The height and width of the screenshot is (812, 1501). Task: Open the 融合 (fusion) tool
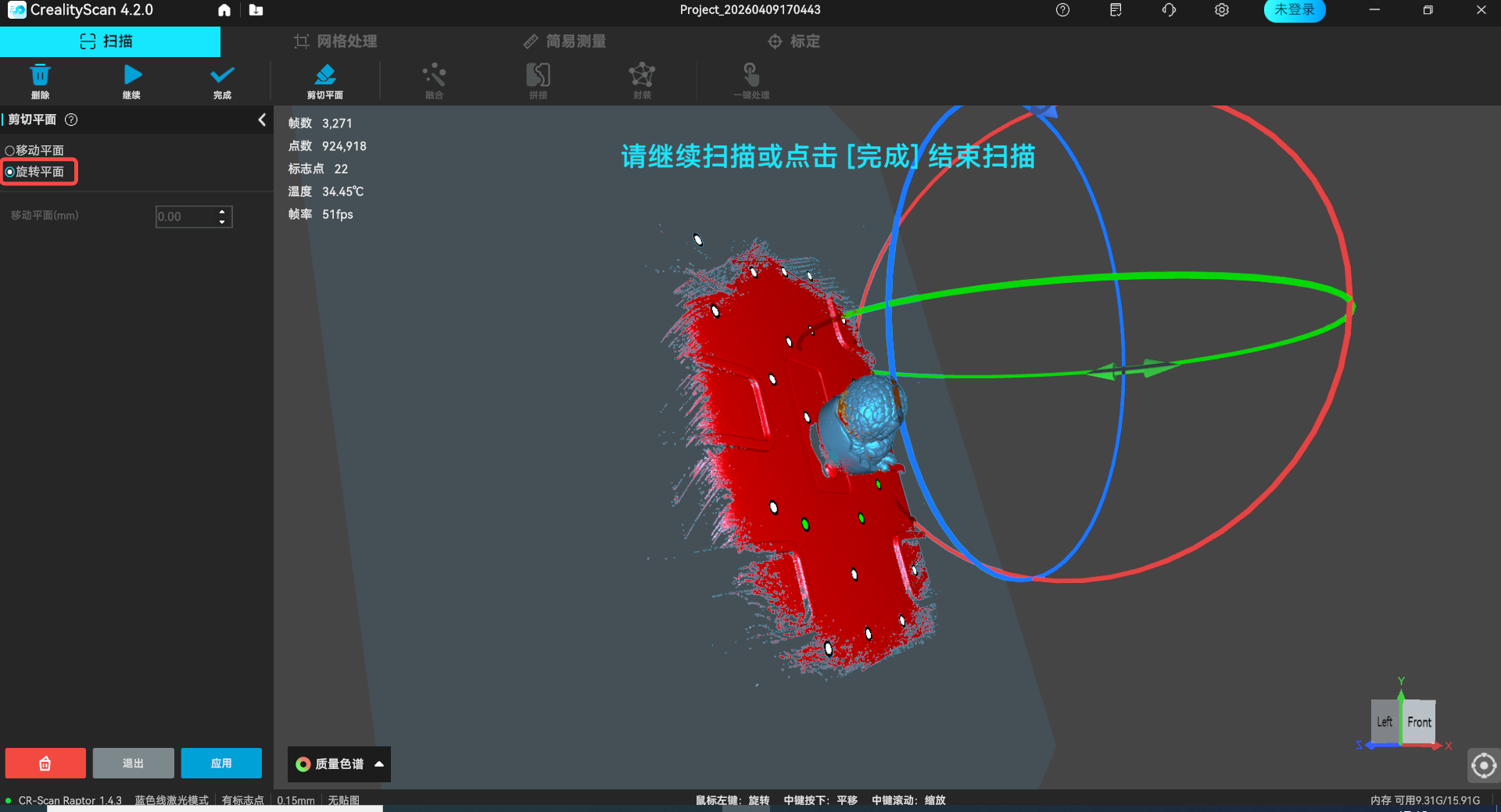pos(435,80)
